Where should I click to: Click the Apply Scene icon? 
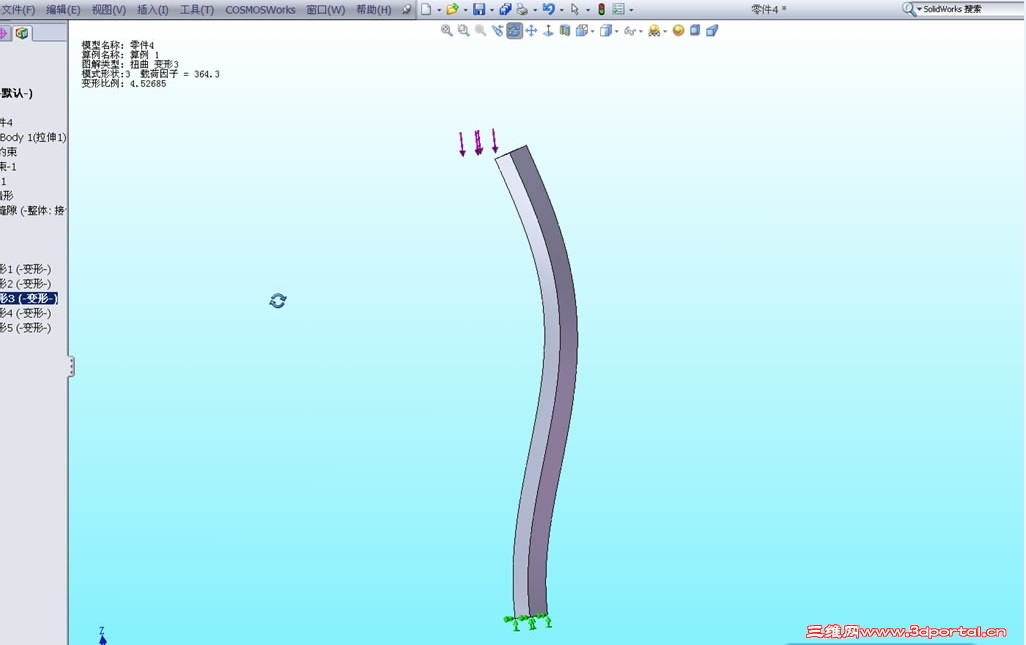click(654, 30)
